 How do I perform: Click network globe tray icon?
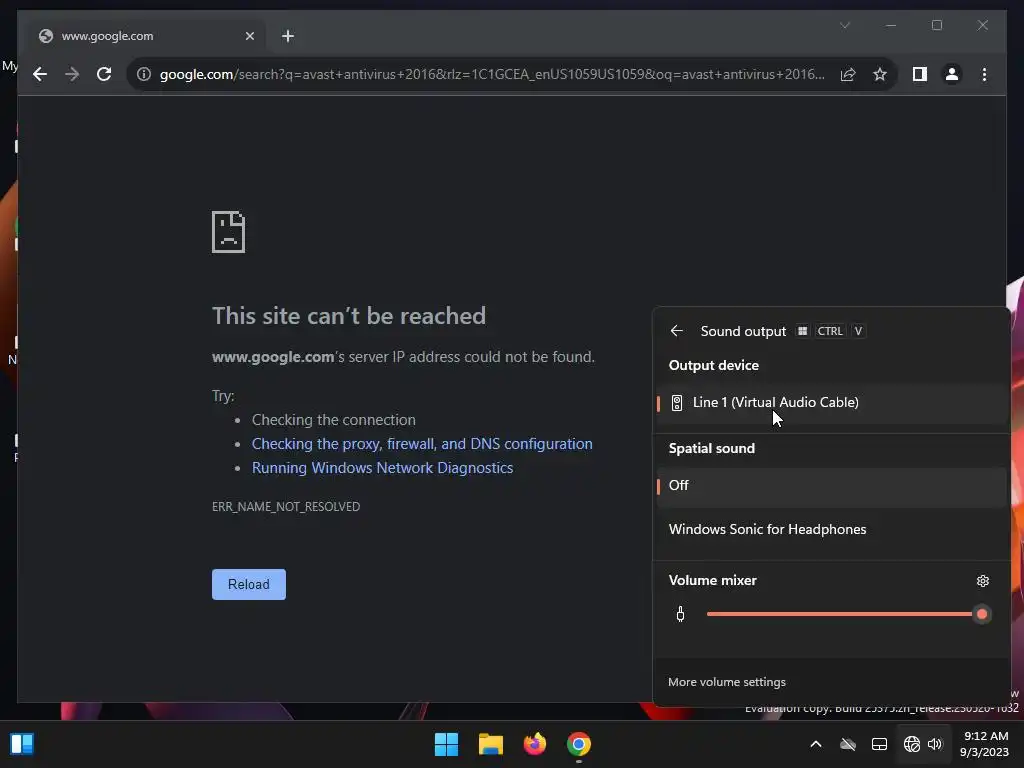(912, 744)
